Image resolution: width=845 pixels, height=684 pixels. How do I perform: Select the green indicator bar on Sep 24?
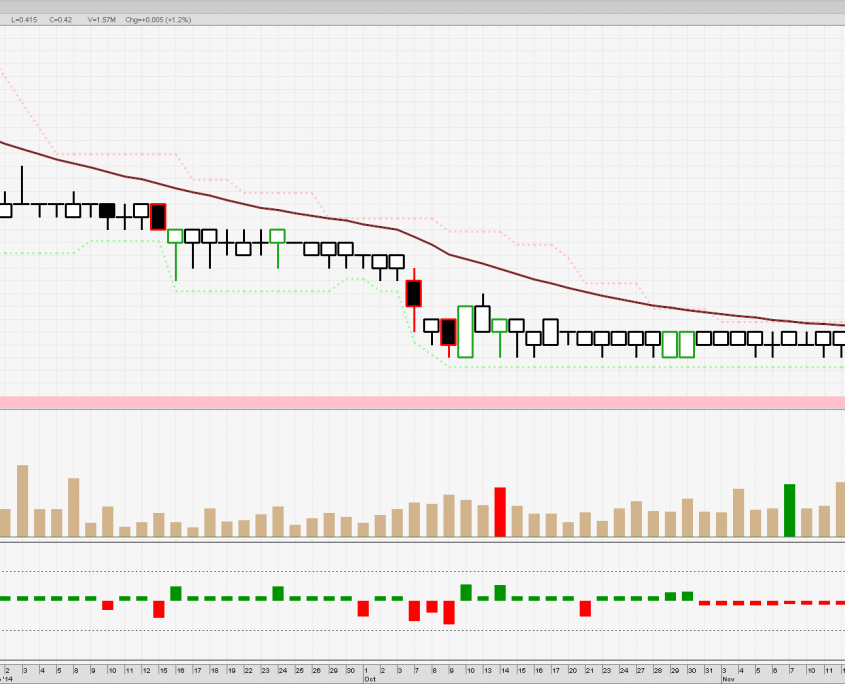point(278,593)
